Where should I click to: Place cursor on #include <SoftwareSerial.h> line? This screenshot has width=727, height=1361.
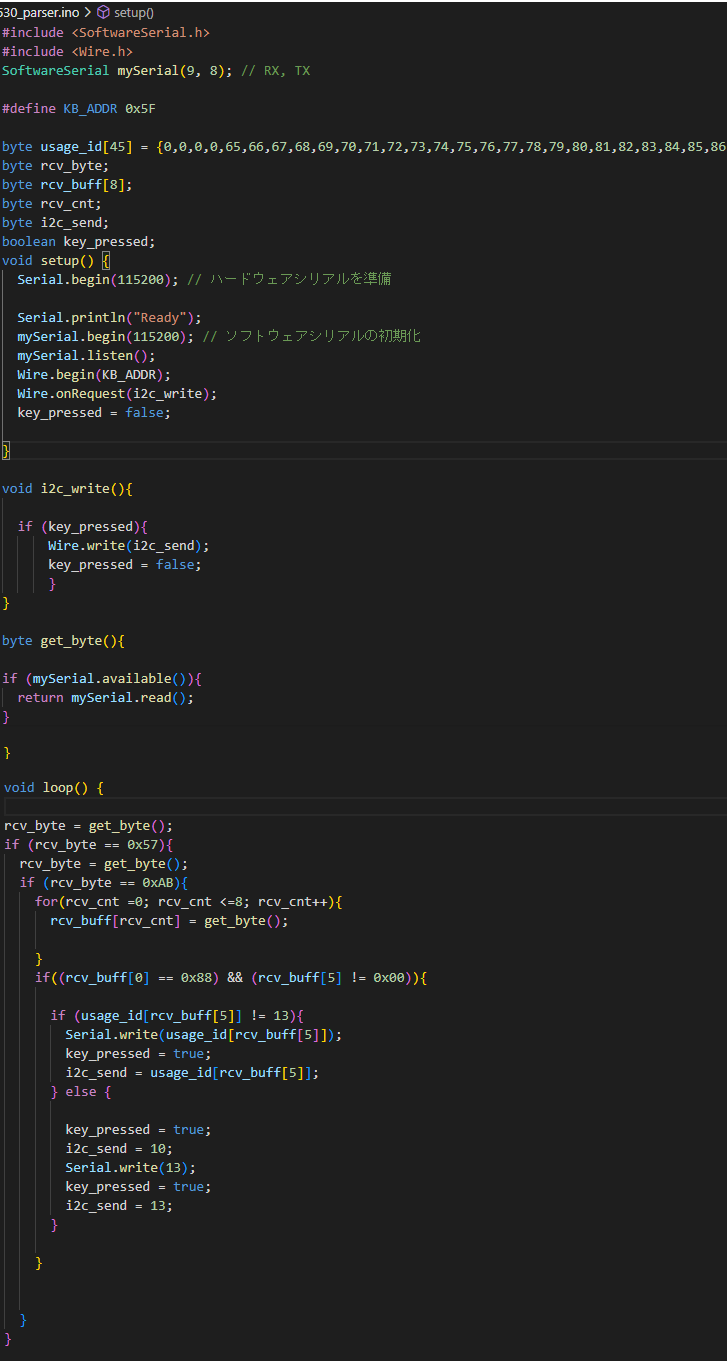pos(105,32)
